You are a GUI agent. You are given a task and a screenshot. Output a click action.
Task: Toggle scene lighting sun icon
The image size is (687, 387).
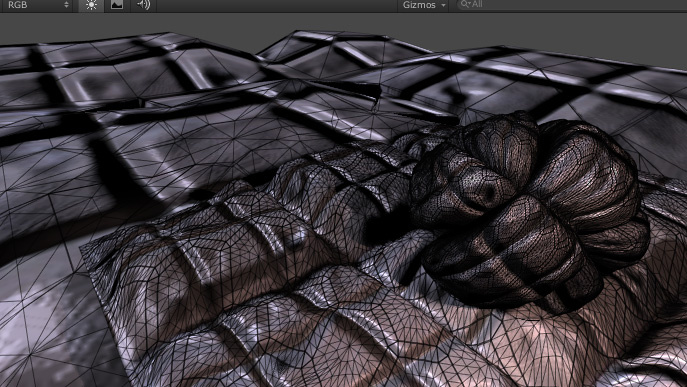point(92,5)
